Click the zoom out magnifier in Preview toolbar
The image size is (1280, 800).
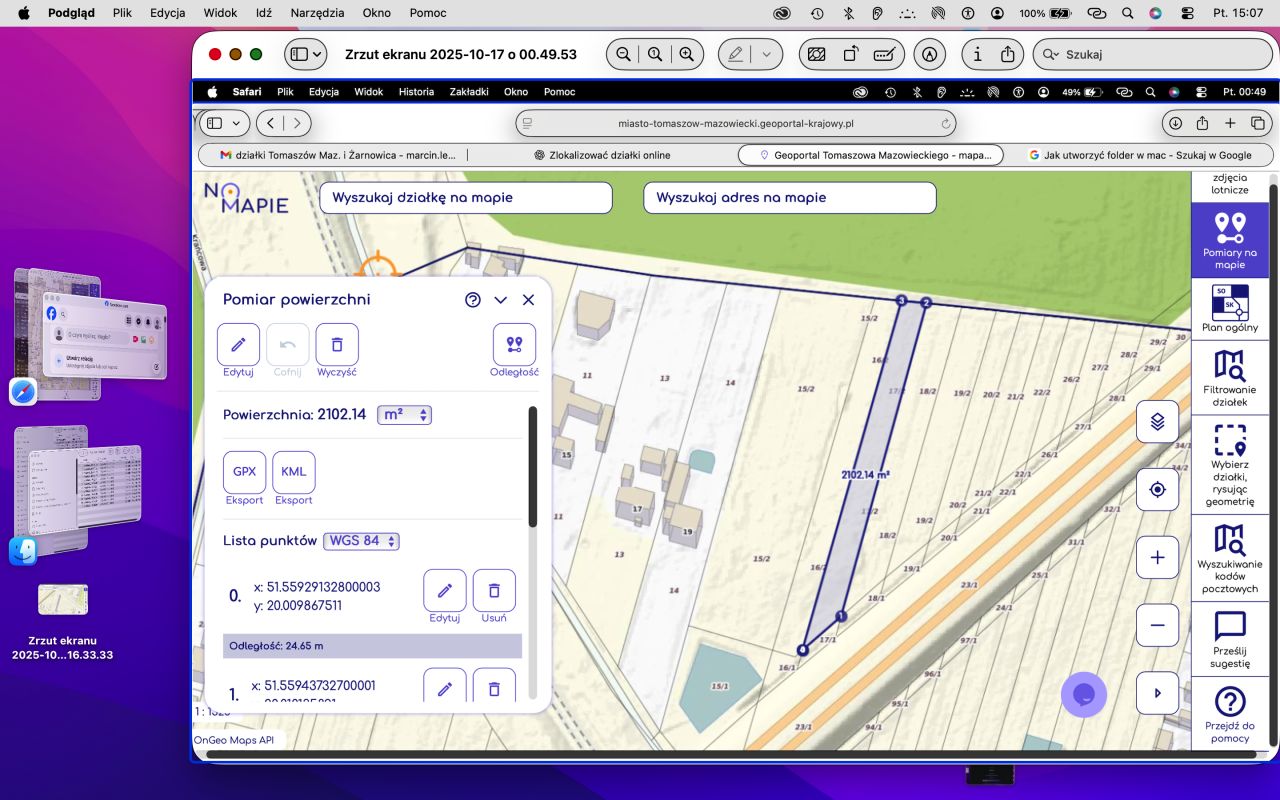pos(623,54)
